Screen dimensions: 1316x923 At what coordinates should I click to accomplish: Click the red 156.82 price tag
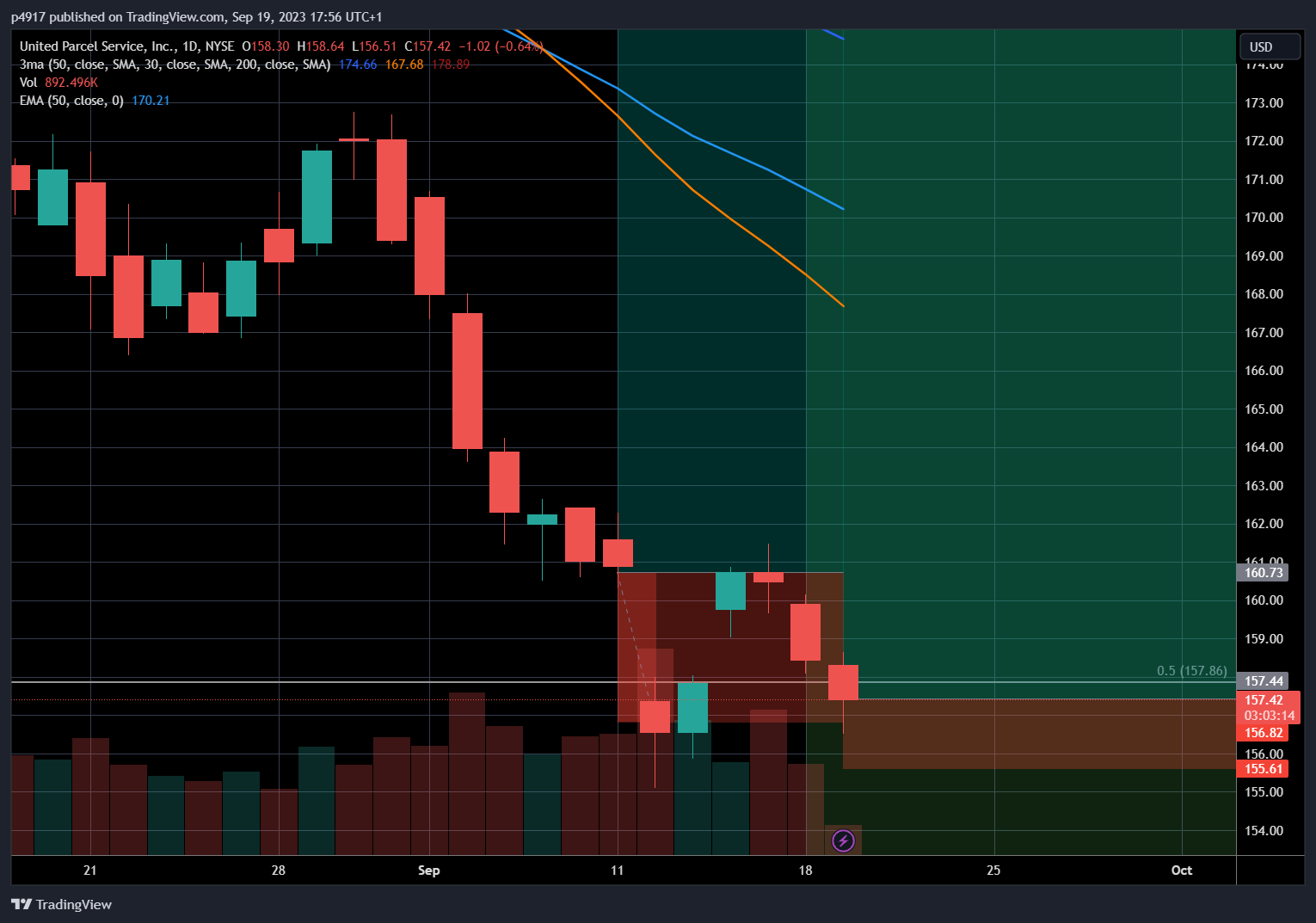coord(1263,733)
